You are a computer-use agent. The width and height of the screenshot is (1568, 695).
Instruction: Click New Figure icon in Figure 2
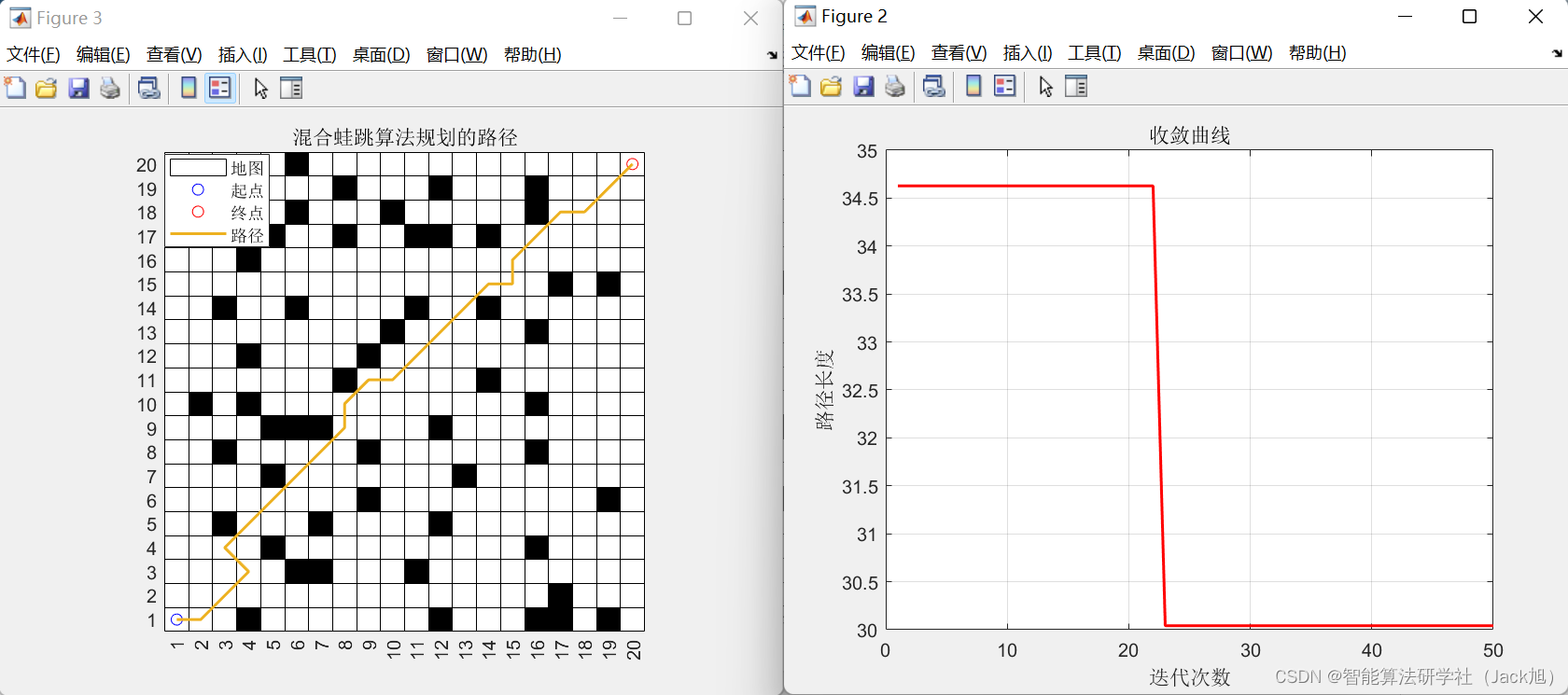800,87
